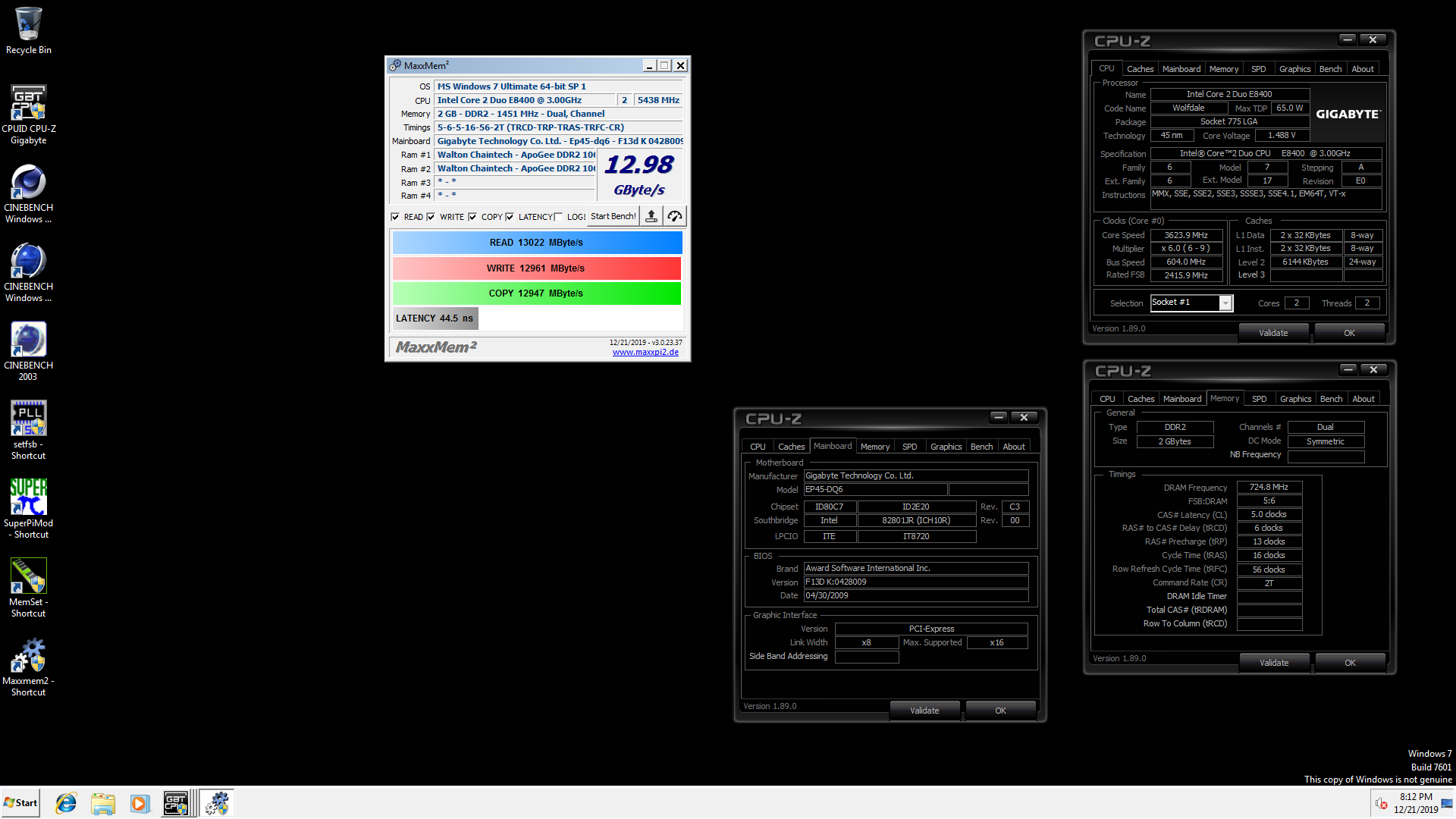The height and width of the screenshot is (819, 1456).
Task: Open Mainboard tab in CPU-Z Memory window
Action: click(1182, 399)
